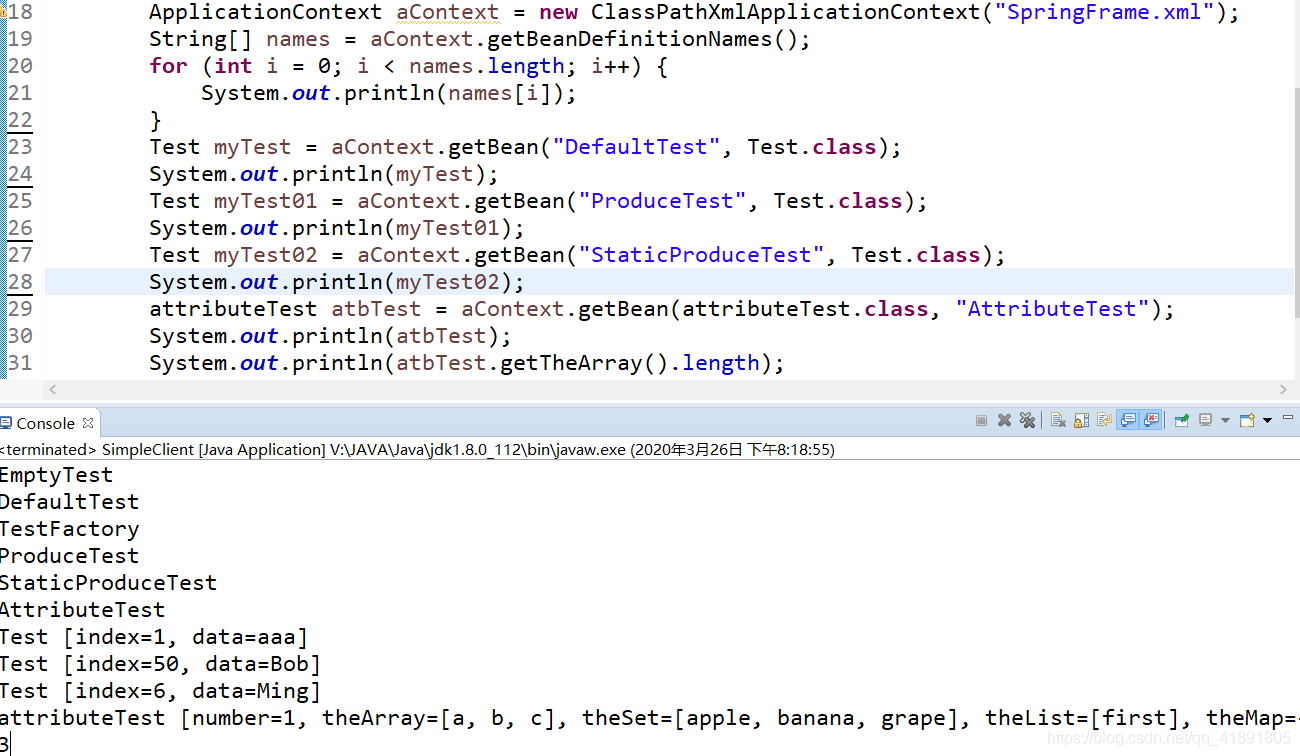This screenshot has width=1300, height=756.
Task: Click the Terminate console button
Action: tap(981, 420)
